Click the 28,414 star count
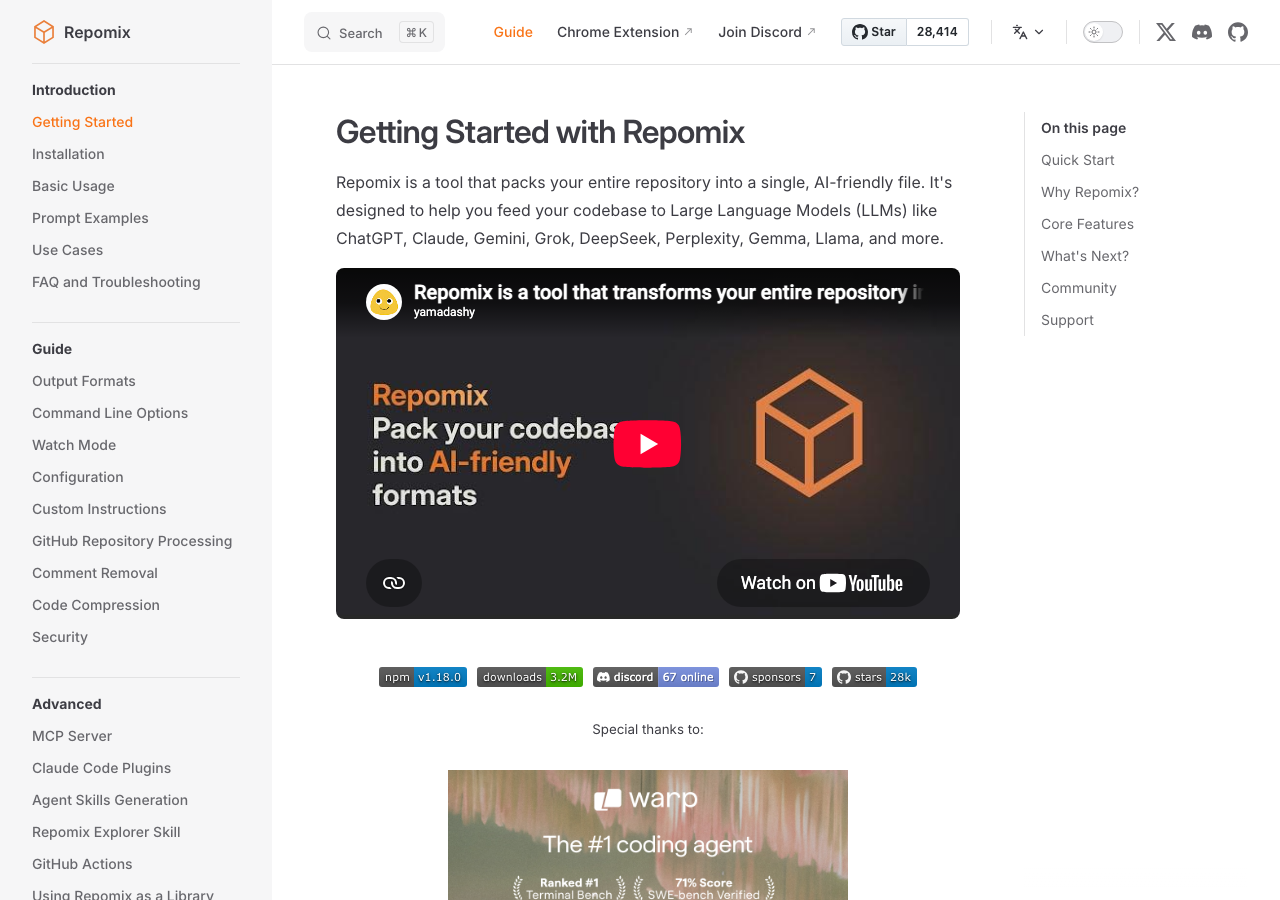 (937, 32)
